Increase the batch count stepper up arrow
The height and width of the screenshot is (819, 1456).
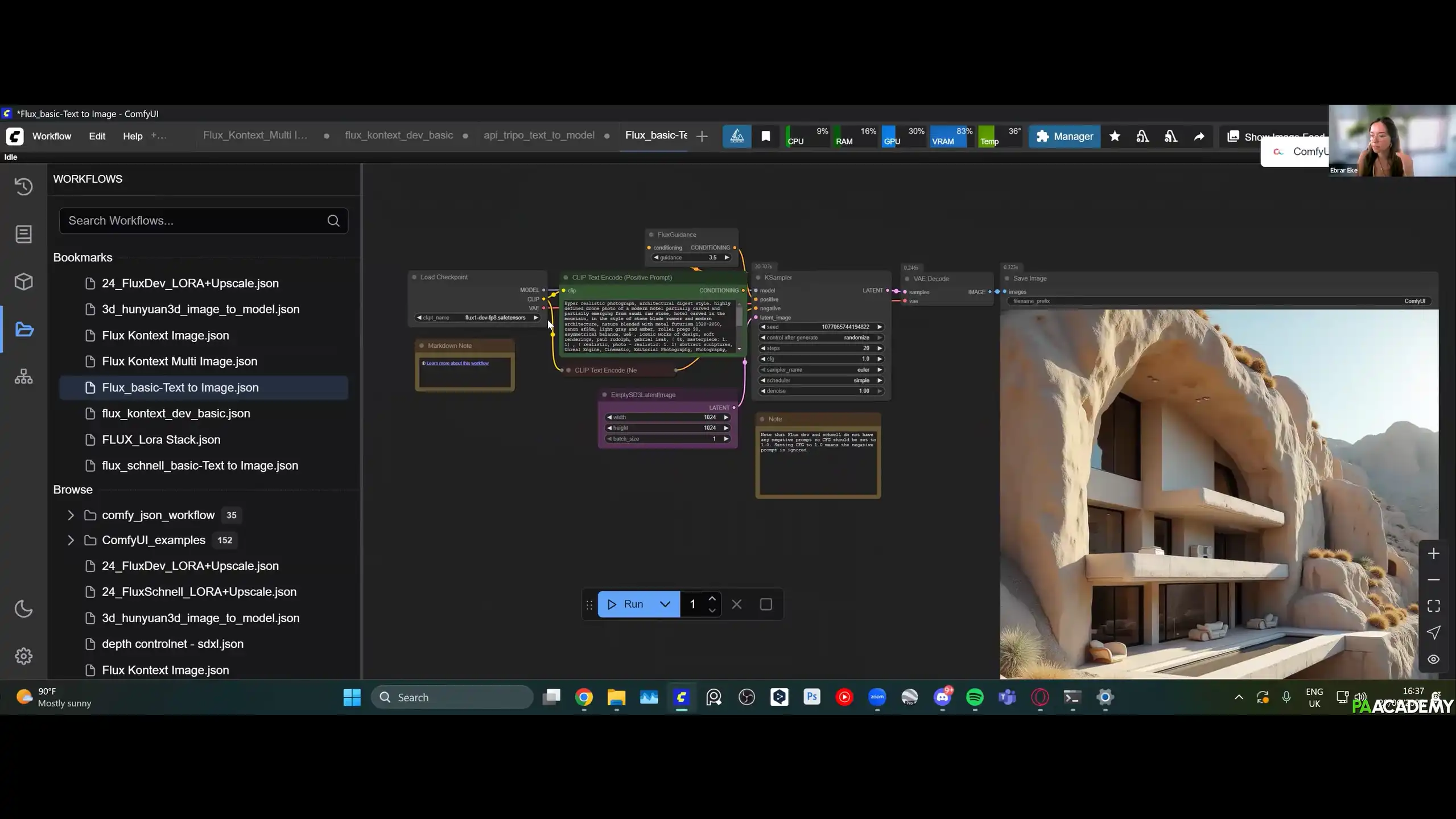(x=712, y=598)
